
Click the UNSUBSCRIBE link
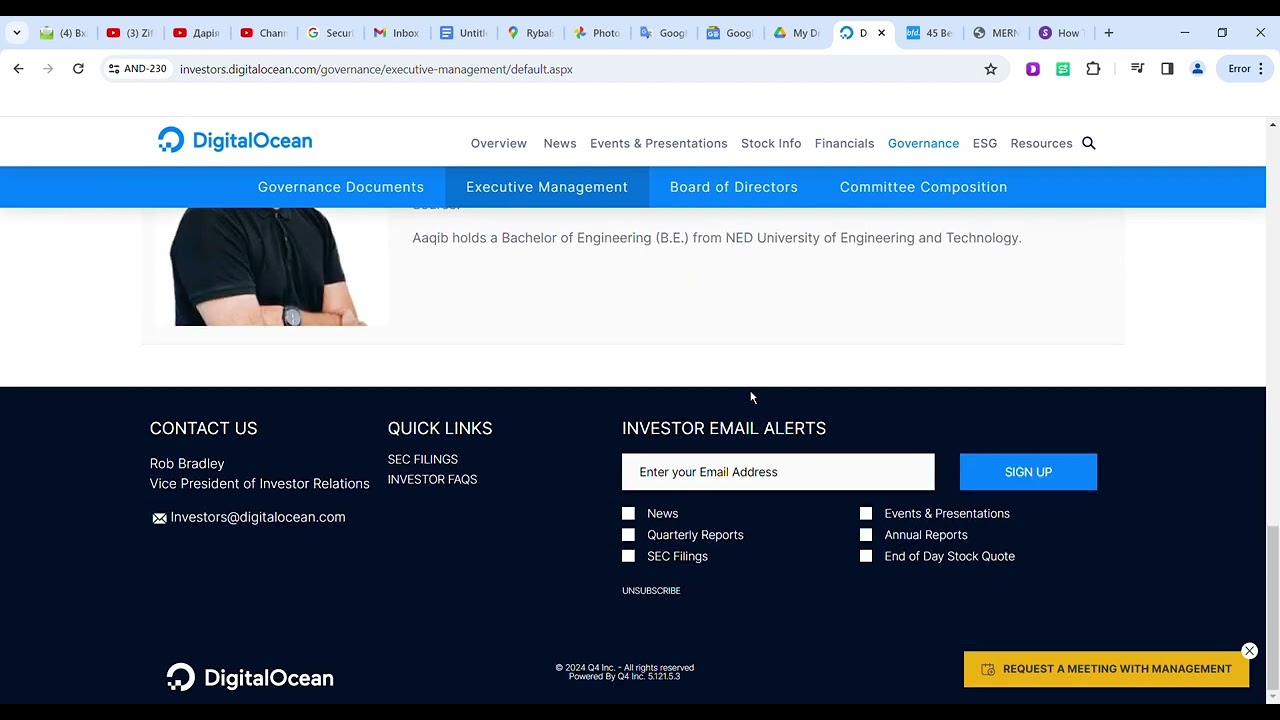(x=651, y=591)
